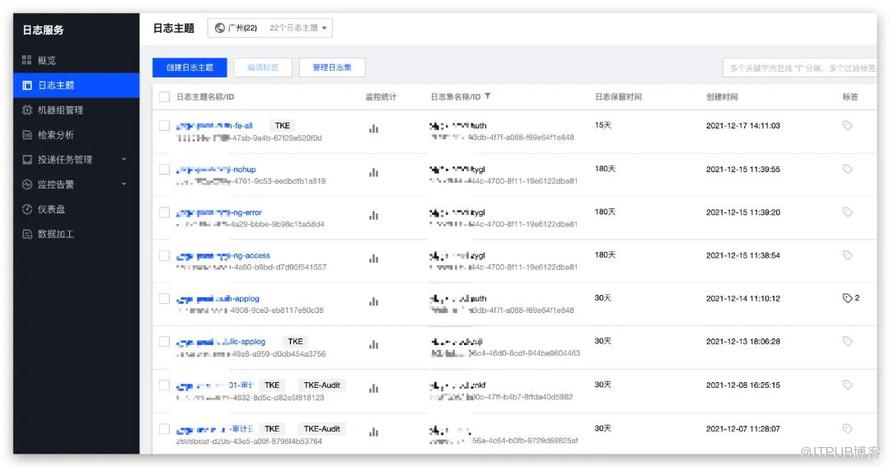The width and height of the screenshot is (890, 467).
Task: Open monitoring chart icon for -nohup row
Action: pos(373,172)
